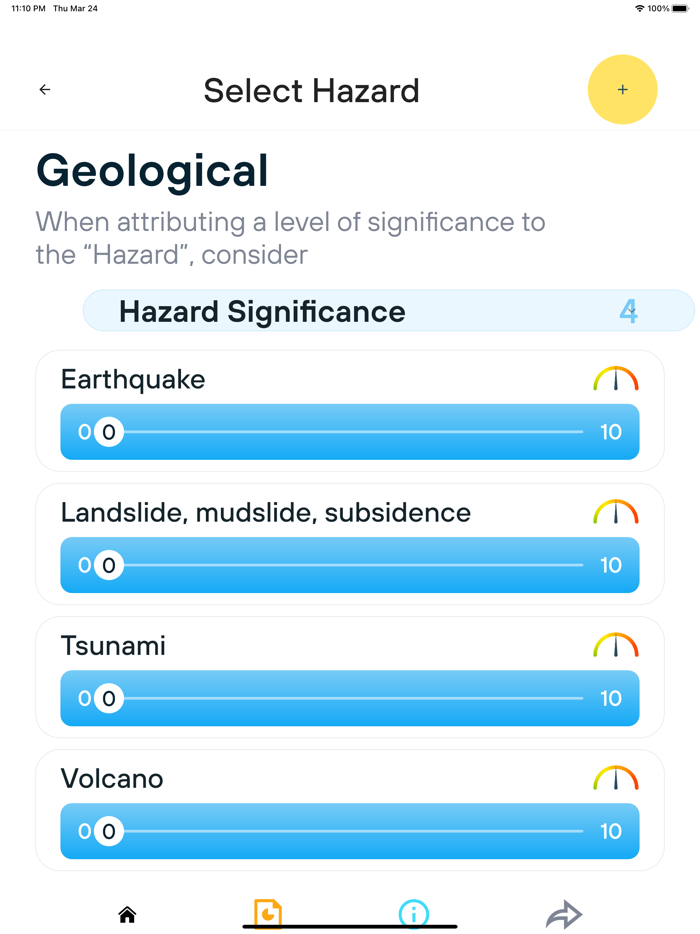Click the Earthquake slider handle
The width and height of the screenshot is (700, 934).
[x=108, y=432]
